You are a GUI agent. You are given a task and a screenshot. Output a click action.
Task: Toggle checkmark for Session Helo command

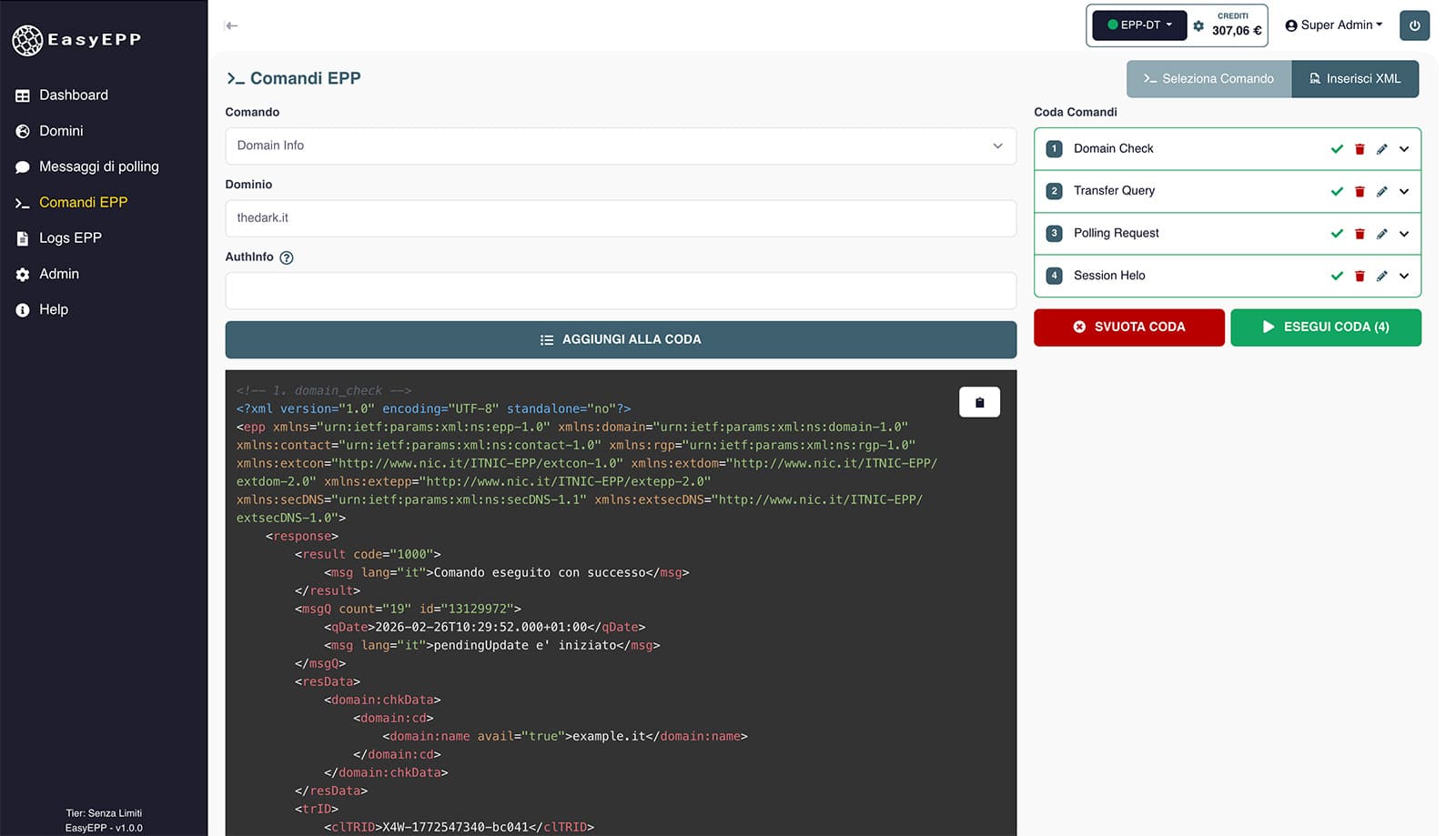pyautogui.click(x=1337, y=276)
